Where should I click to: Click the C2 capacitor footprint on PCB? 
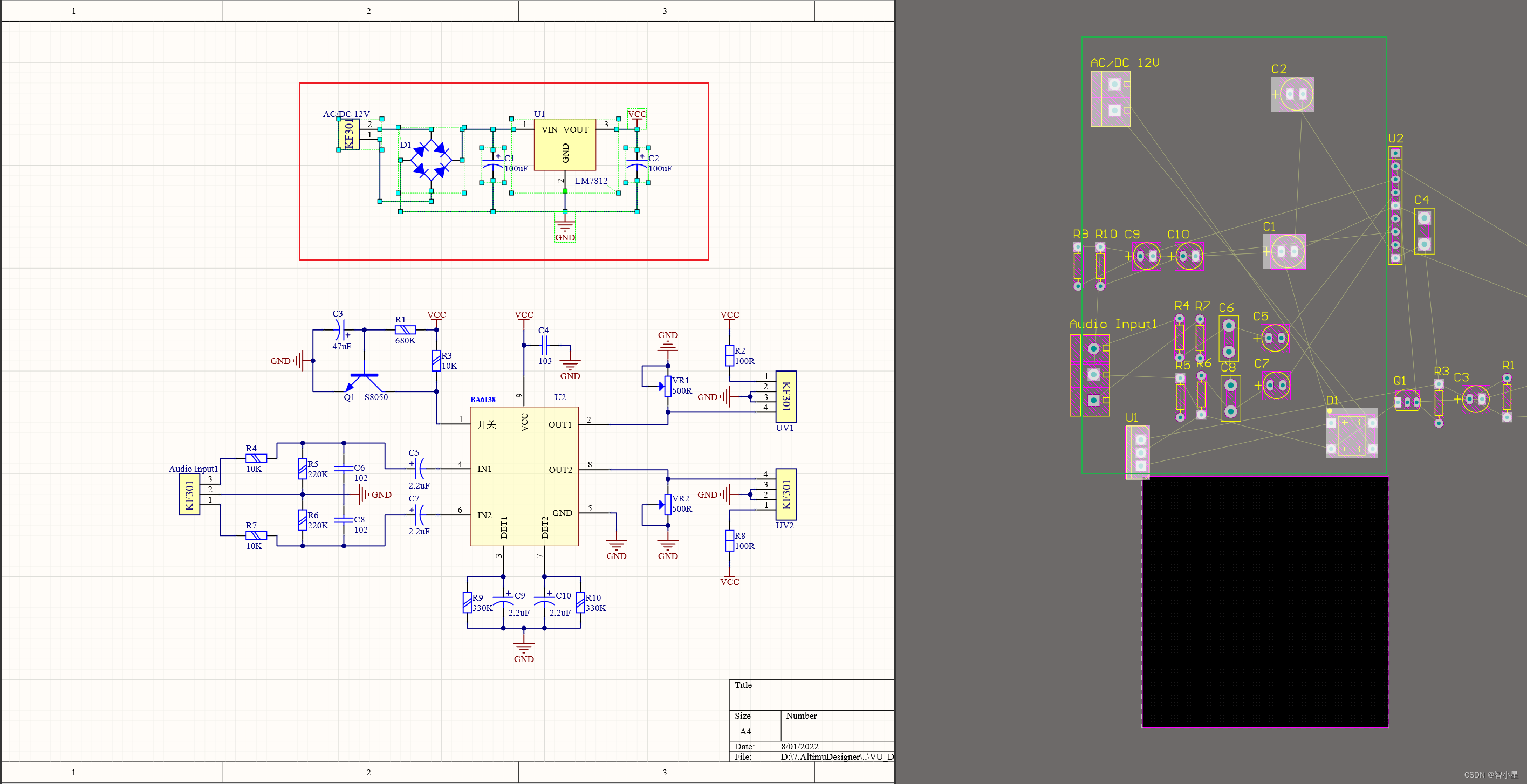click(1293, 94)
